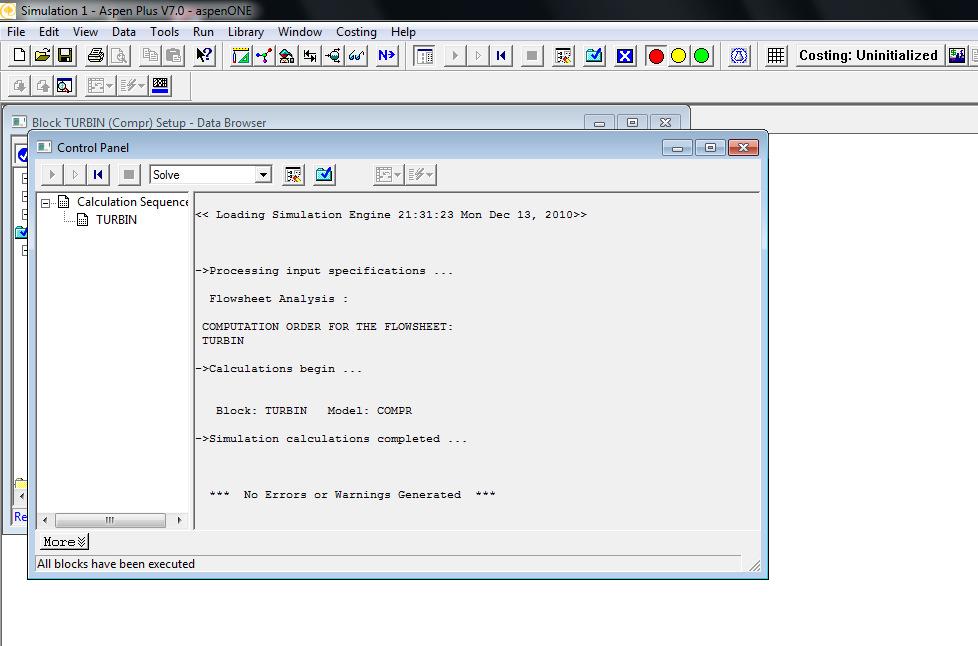Click the Next (N→) button
978x646 pixels.
click(x=387, y=55)
